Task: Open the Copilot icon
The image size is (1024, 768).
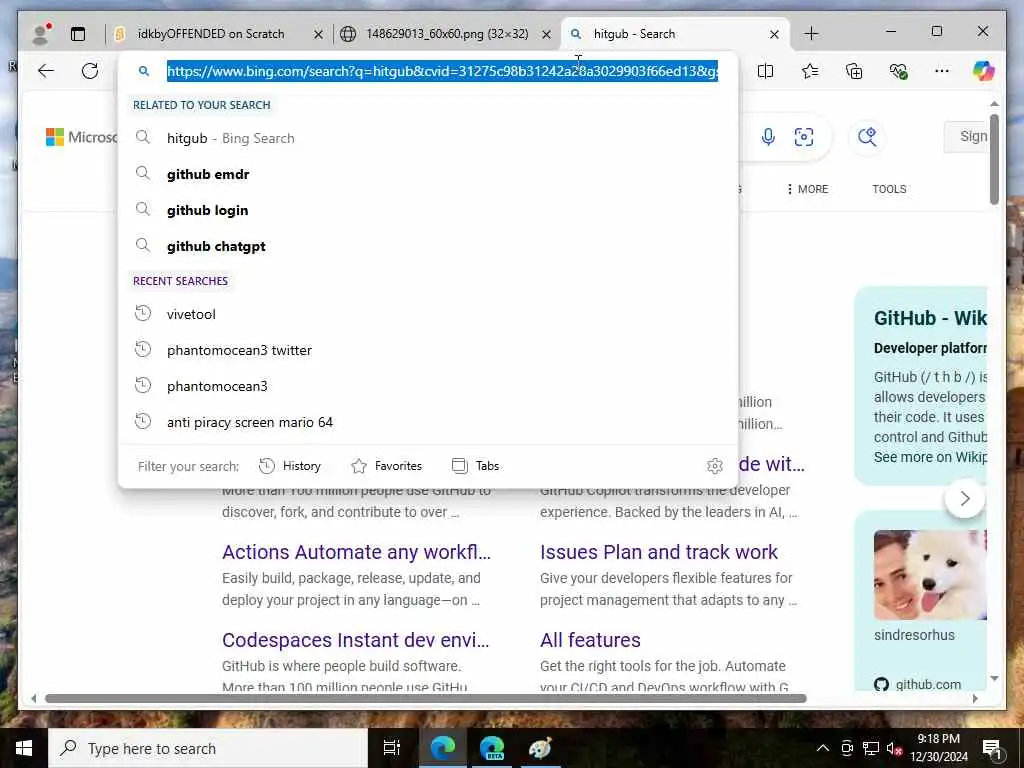Action: coord(984,71)
